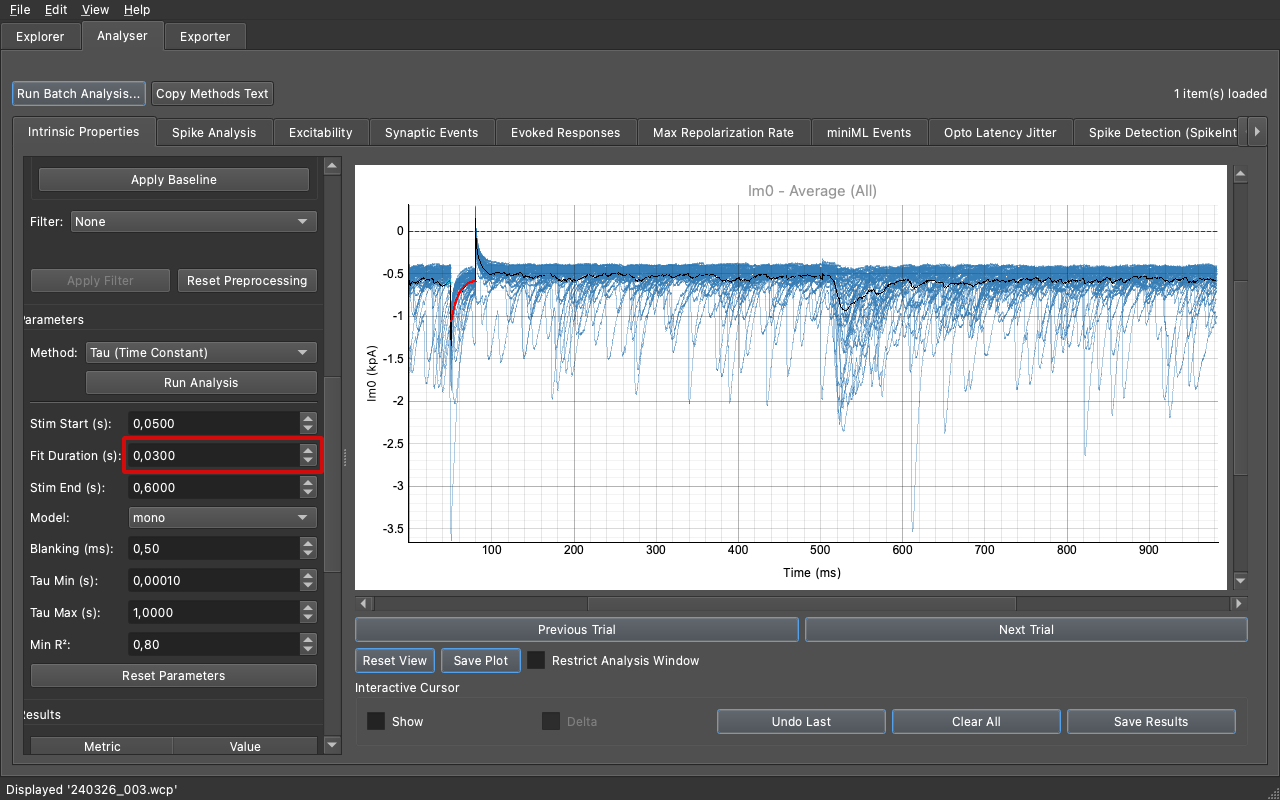The width and height of the screenshot is (1280, 800).
Task: Click the Fit Duration value field
Action: (x=213, y=456)
